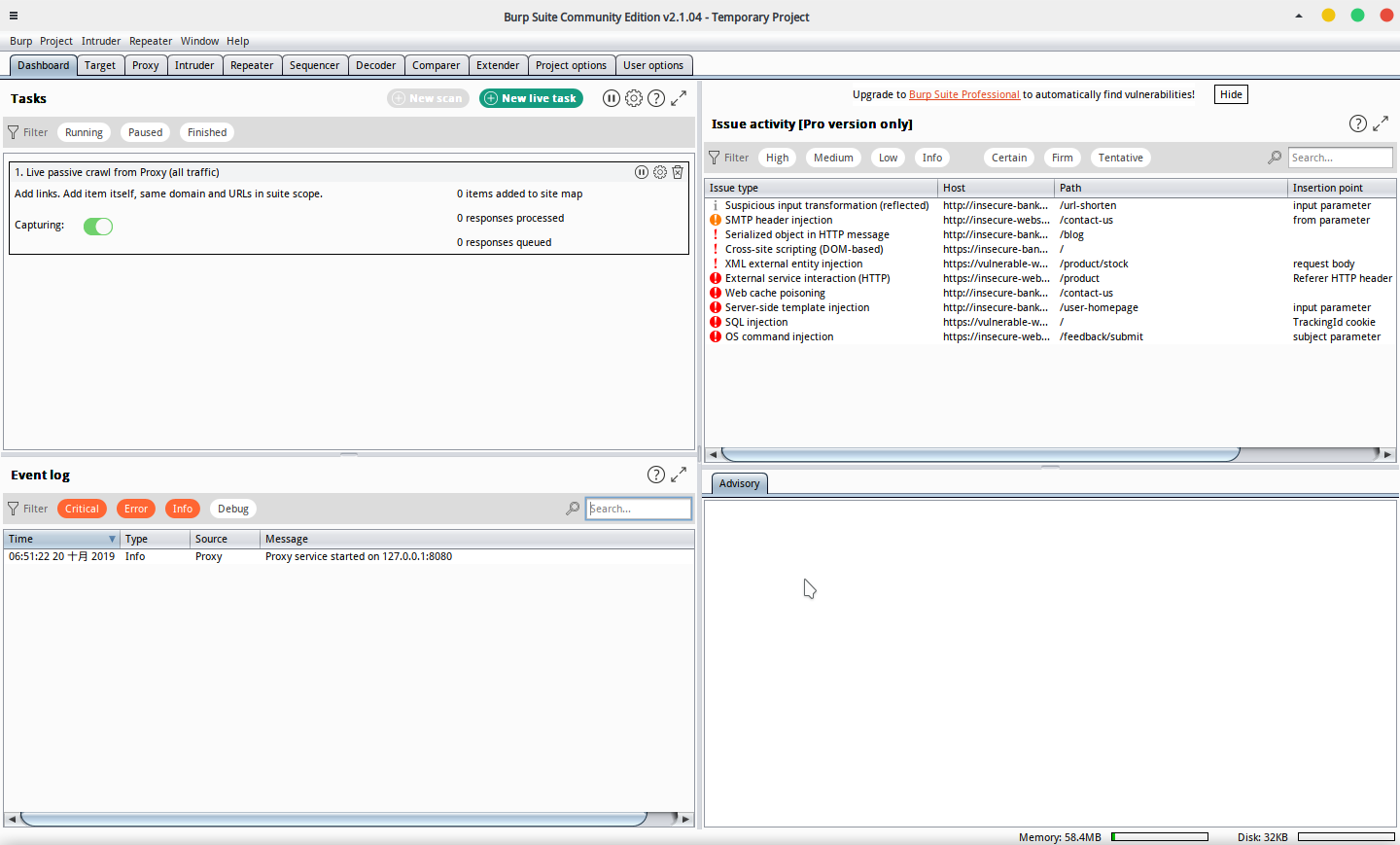Open Event log help icon

point(656,475)
